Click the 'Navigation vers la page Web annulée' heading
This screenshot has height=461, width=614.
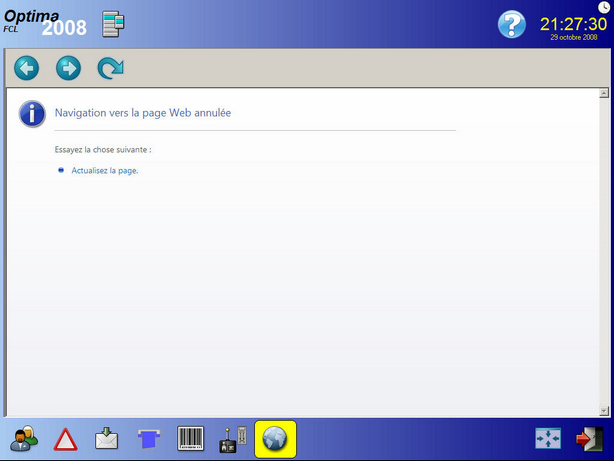click(x=143, y=113)
